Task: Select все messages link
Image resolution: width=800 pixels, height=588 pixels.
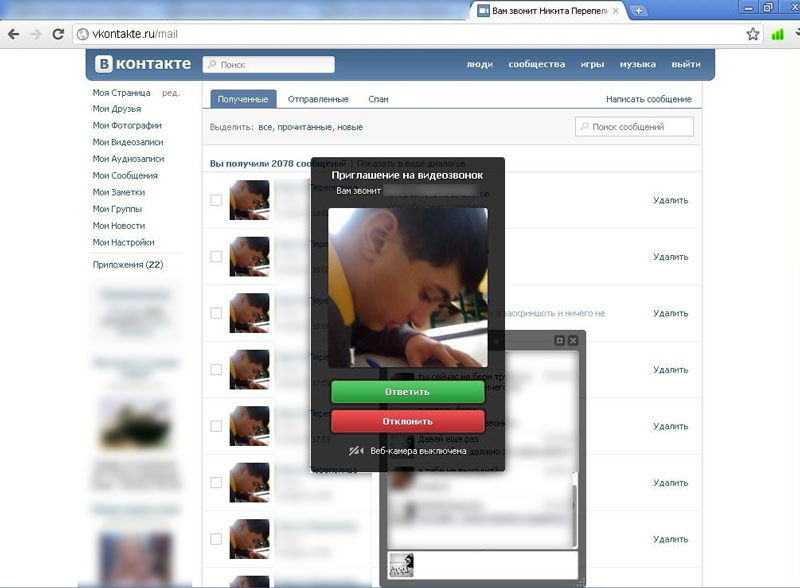Action: click(266, 127)
